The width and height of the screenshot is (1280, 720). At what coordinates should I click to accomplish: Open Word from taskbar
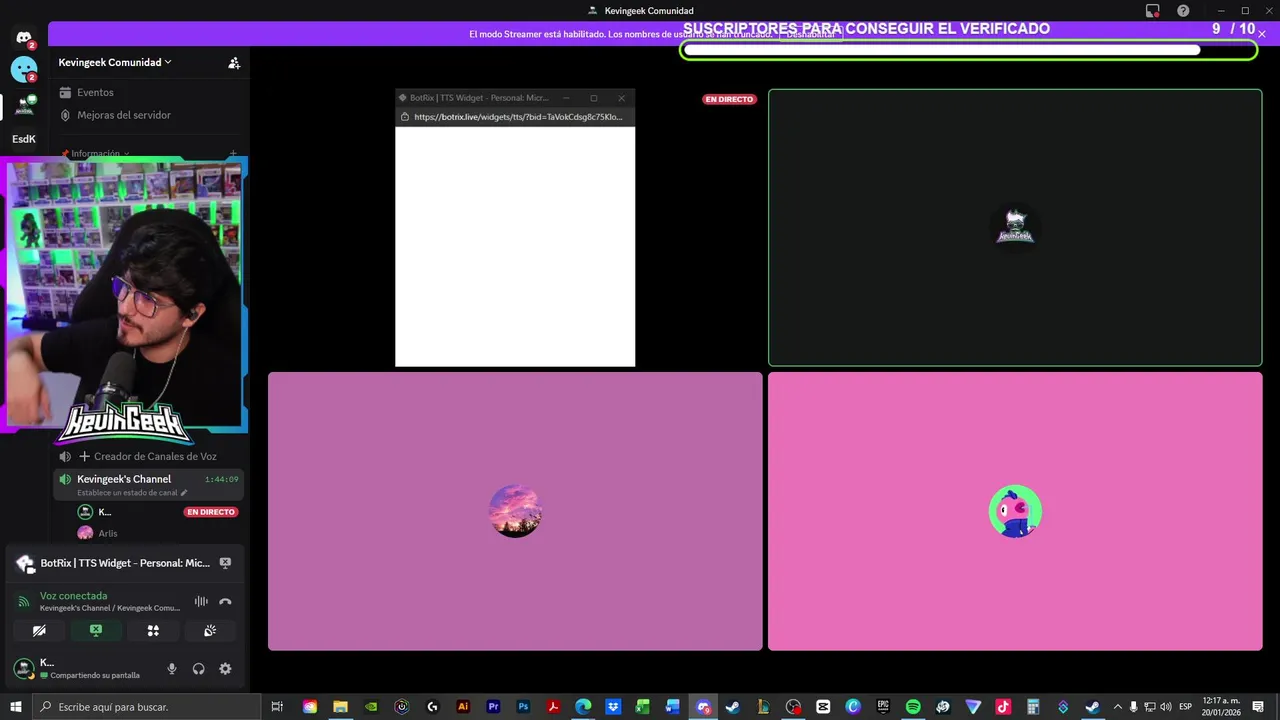(x=673, y=707)
